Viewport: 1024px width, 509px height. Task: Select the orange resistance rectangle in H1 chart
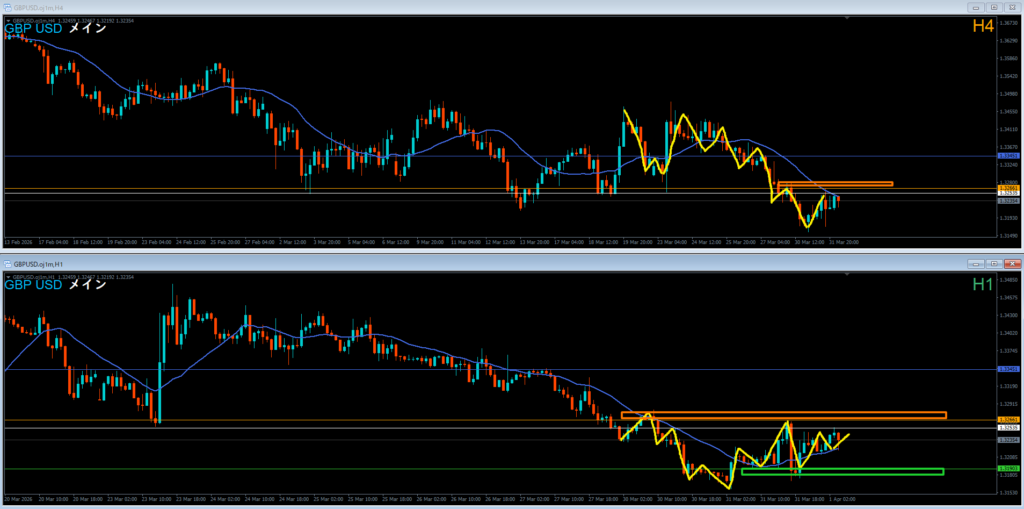click(x=782, y=415)
